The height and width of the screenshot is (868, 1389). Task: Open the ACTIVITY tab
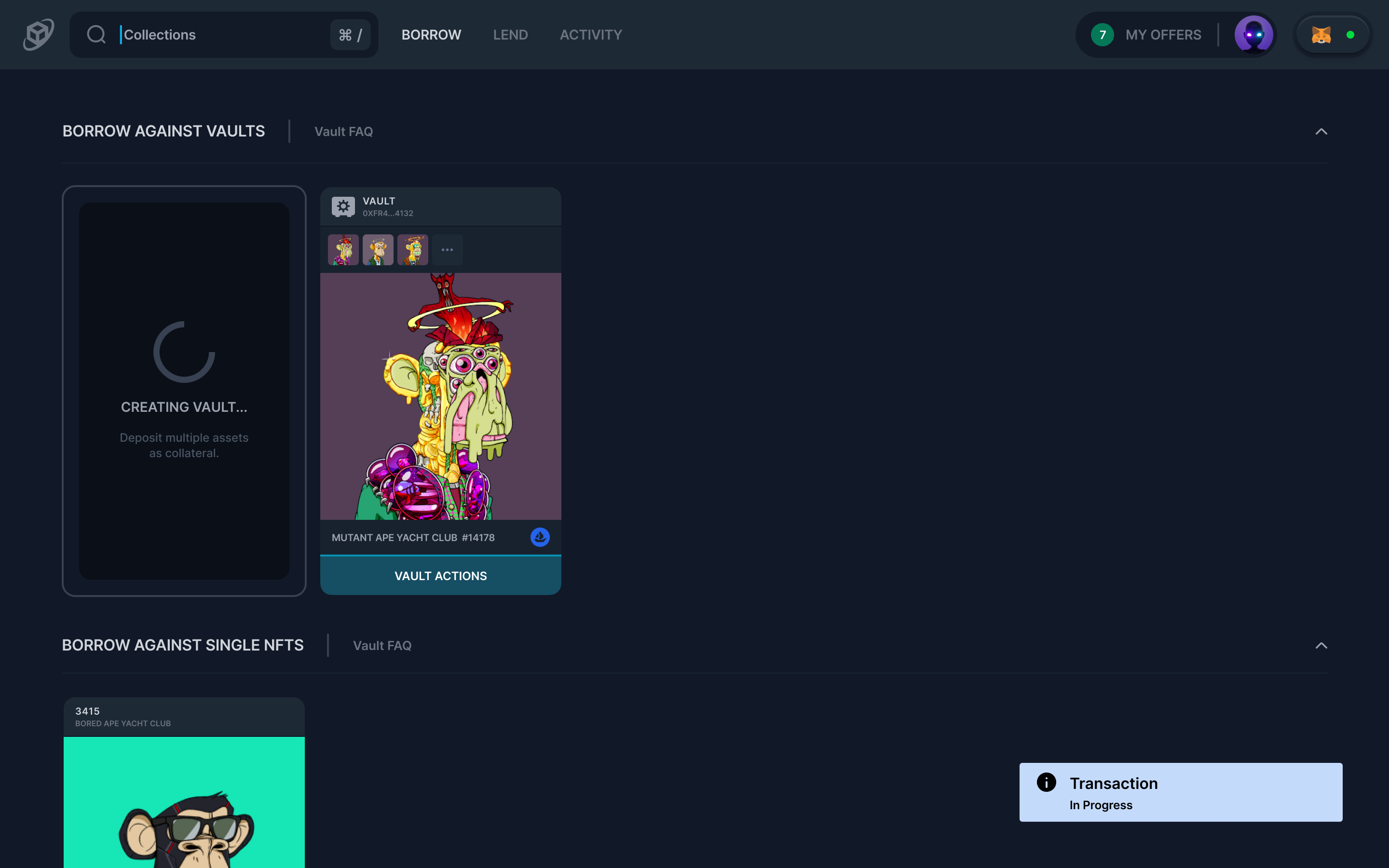click(x=591, y=35)
